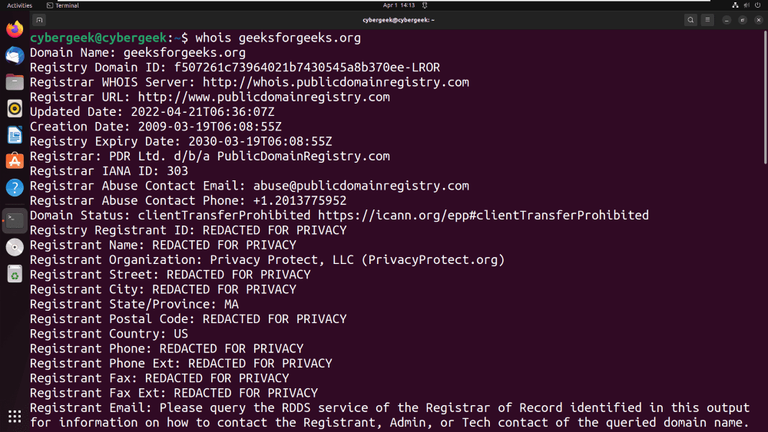Open the Trash in the dock
The height and width of the screenshot is (432, 768).
(14, 274)
